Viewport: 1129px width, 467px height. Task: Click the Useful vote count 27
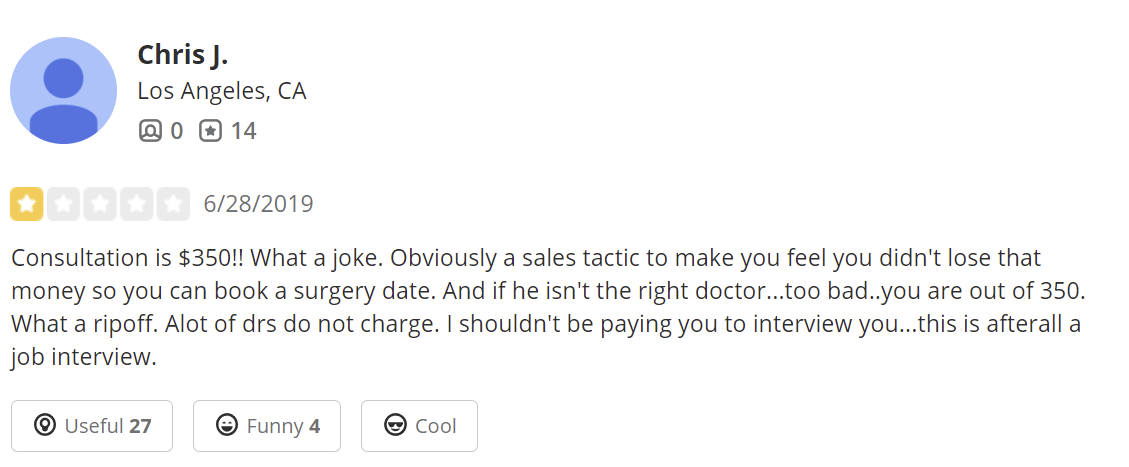tap(140, 426)
